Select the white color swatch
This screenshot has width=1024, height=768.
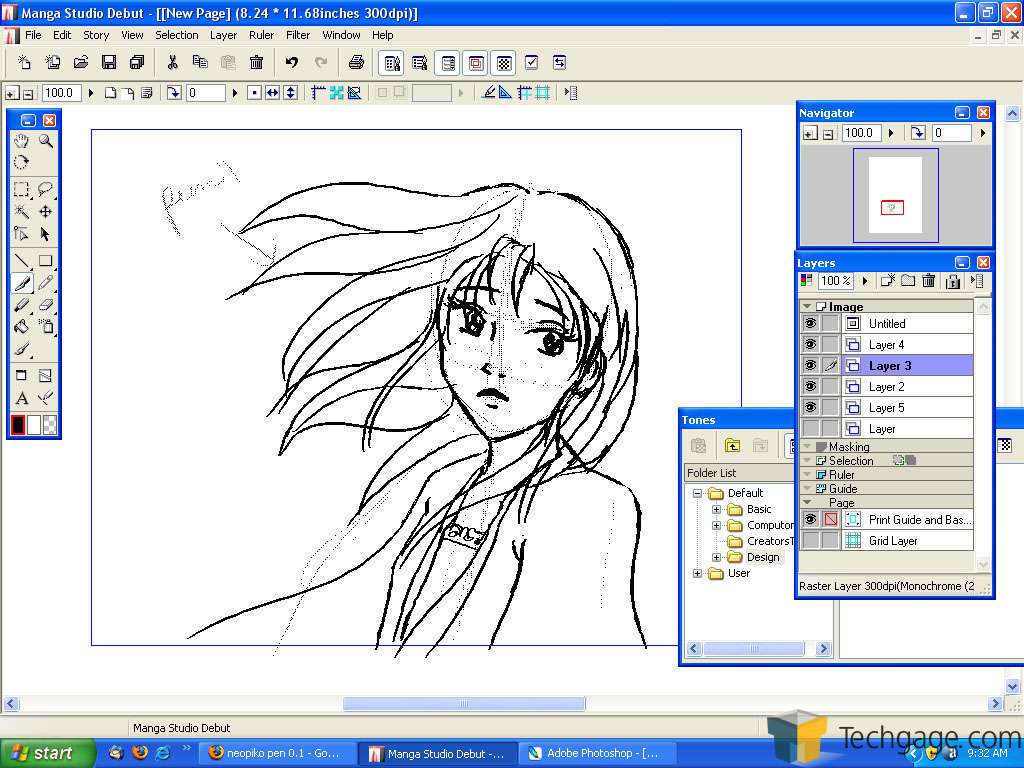(x=34, y=424)
